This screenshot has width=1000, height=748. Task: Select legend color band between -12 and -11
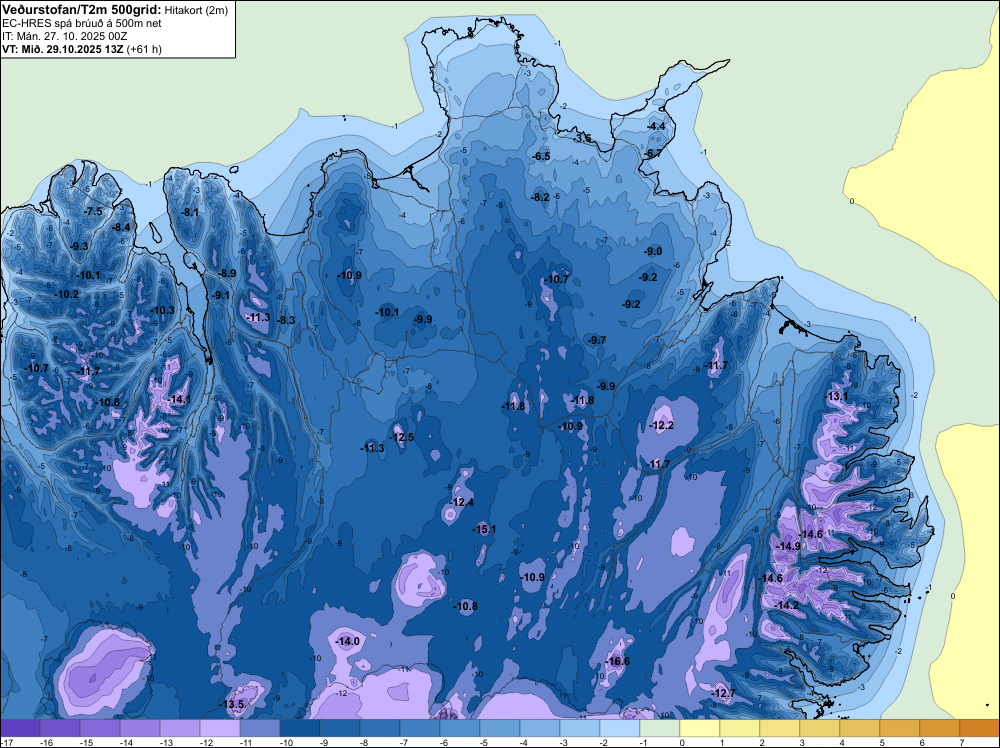point(220,728)
